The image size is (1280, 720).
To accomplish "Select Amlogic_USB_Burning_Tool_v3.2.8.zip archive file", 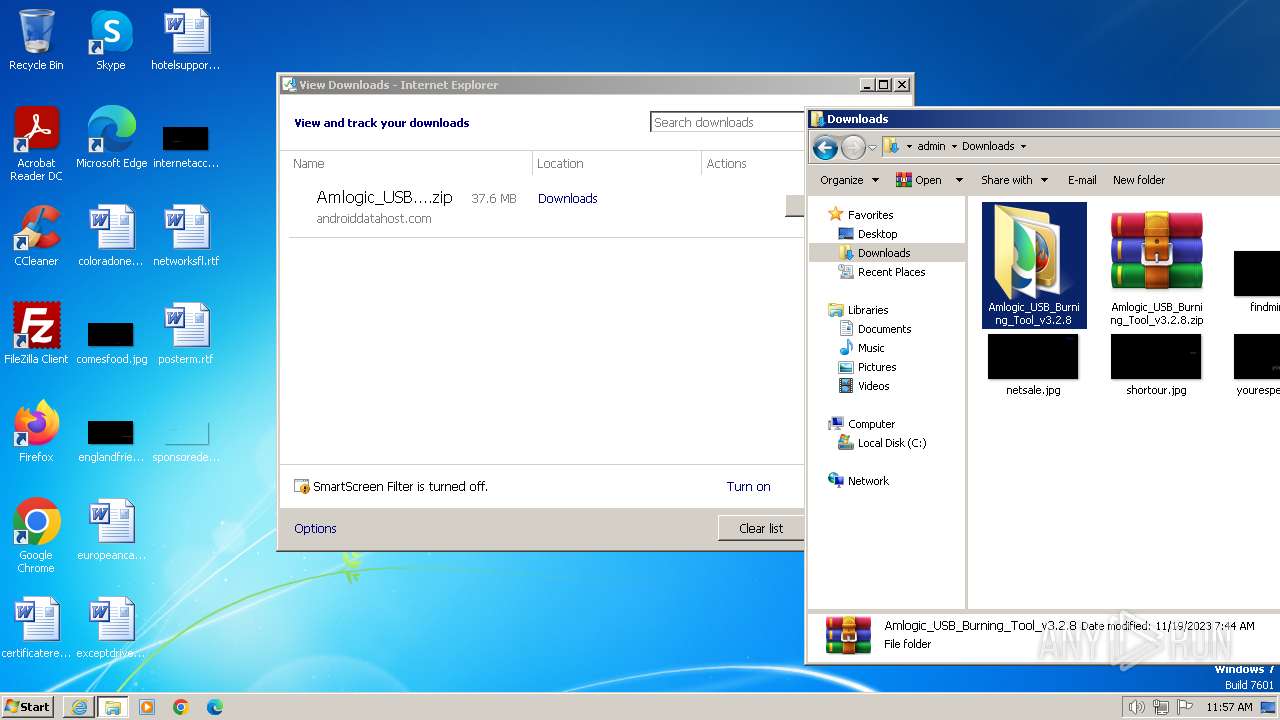I will 1157,266.
